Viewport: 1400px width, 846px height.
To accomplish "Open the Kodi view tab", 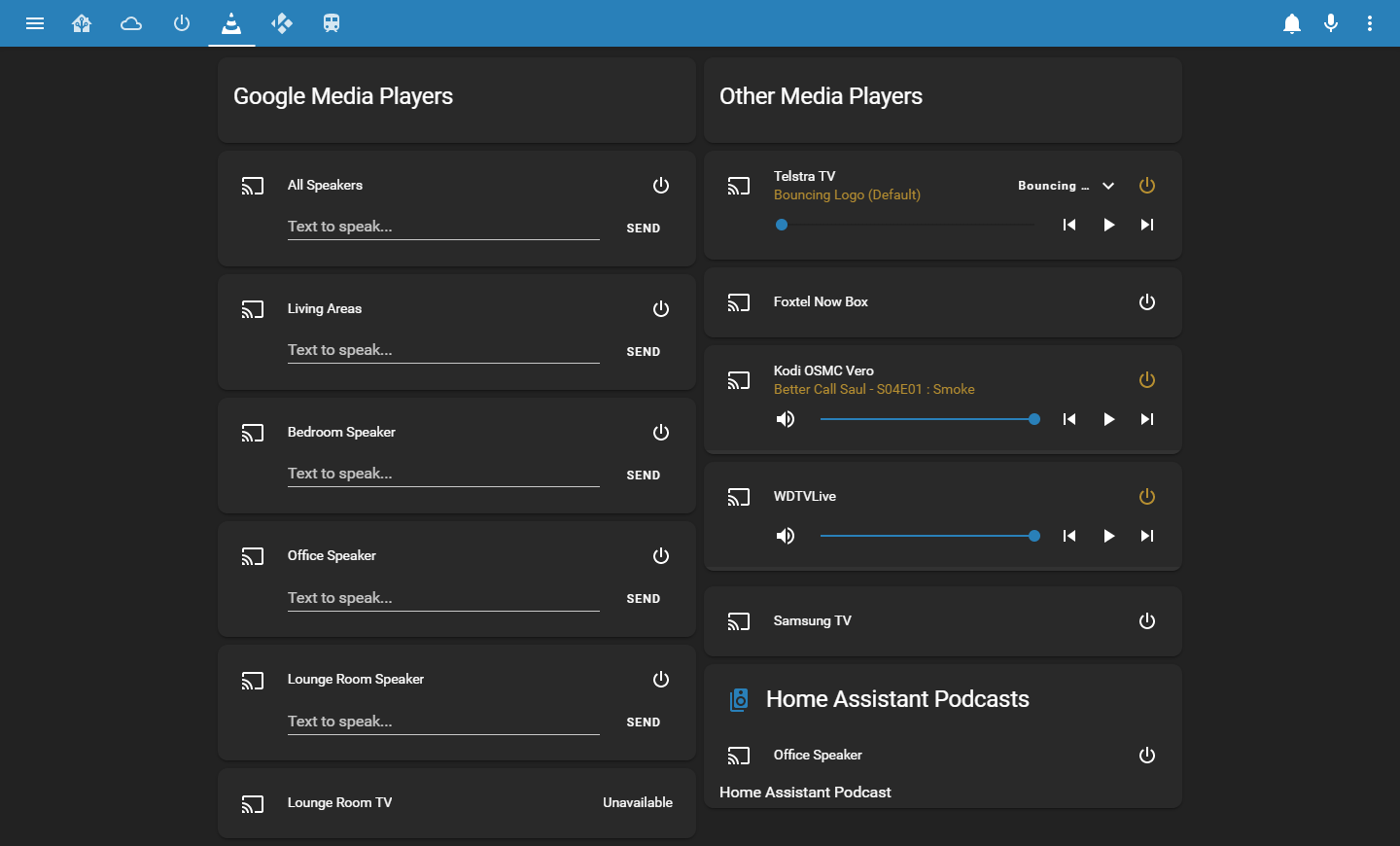I will pos(282,23).
